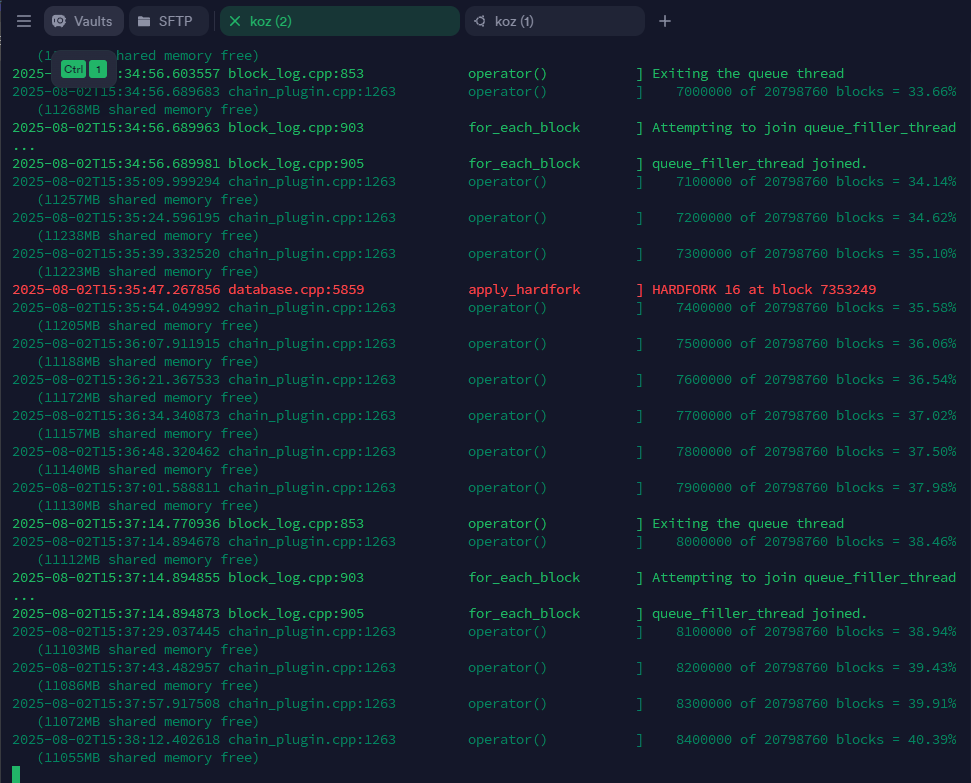Click the apply_hardfork function name

pos(524,290)
